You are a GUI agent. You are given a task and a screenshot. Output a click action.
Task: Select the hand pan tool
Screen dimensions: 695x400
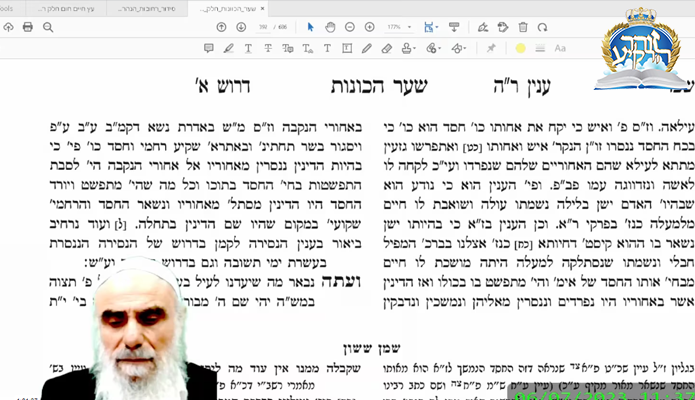click(x=331, y=26)
